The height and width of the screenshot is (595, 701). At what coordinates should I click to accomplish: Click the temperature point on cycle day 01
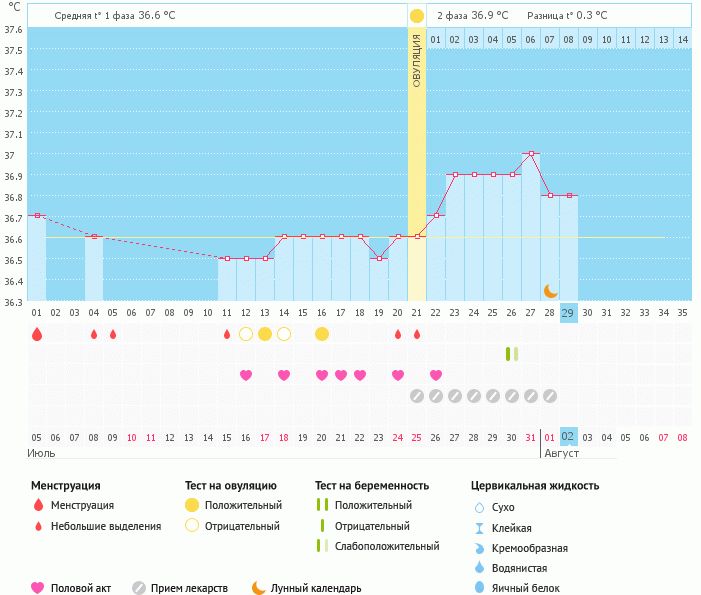[x=37, y=215]
